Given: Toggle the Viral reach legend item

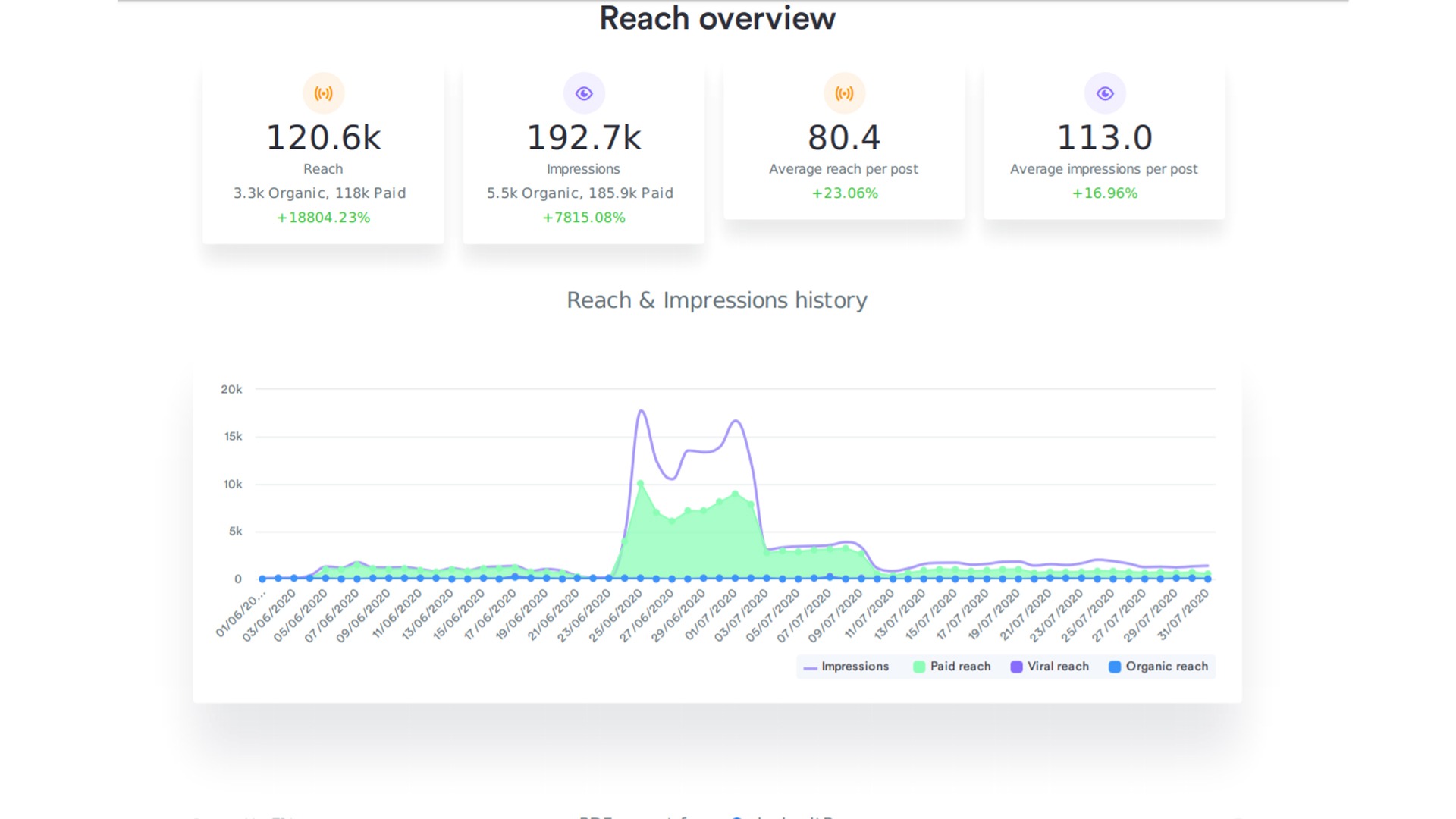Looking at the screenshot, I should [x=1058, y=667].
